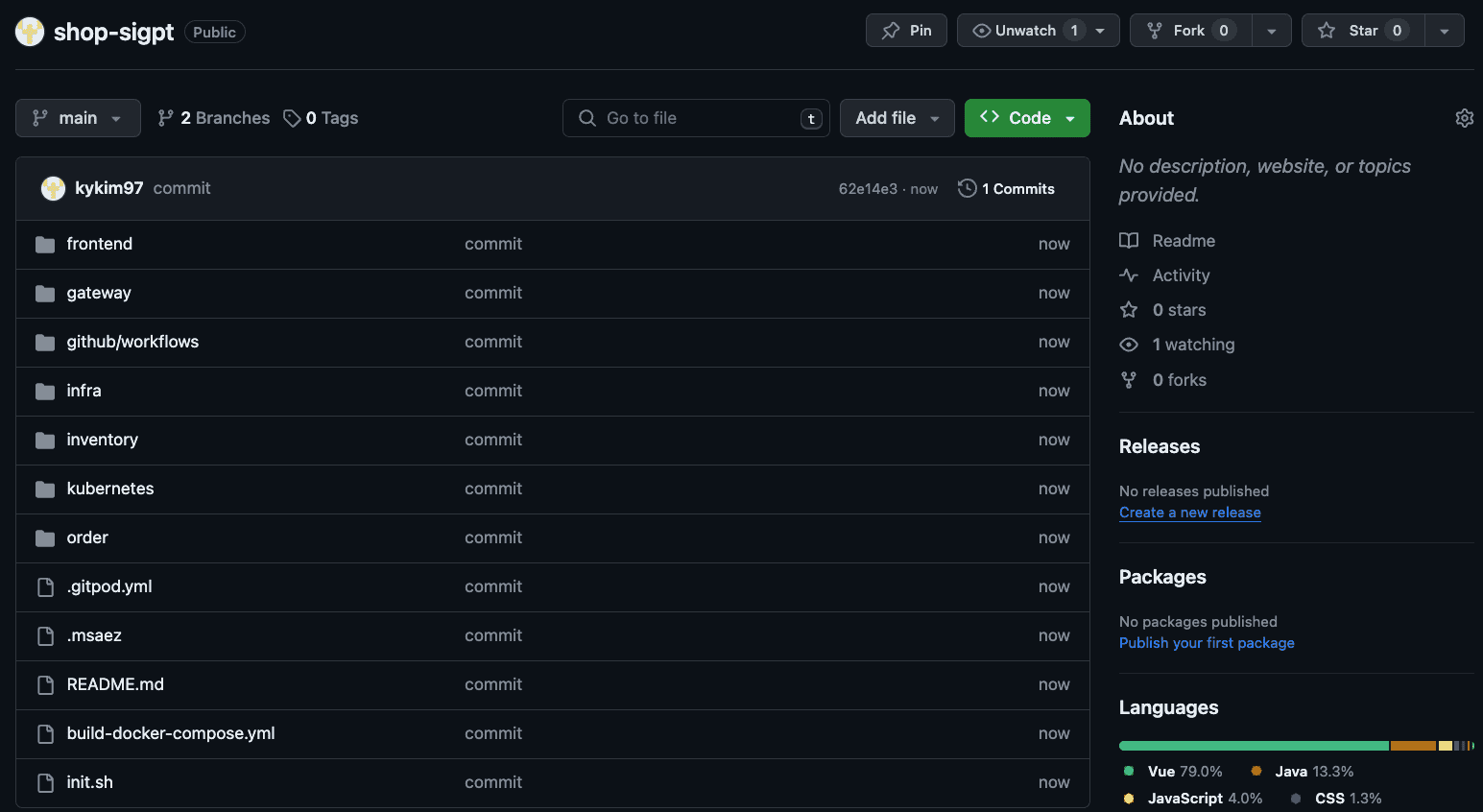Click the Vue 79.0% language entry
The image size is (1483, 812).
1173,772
